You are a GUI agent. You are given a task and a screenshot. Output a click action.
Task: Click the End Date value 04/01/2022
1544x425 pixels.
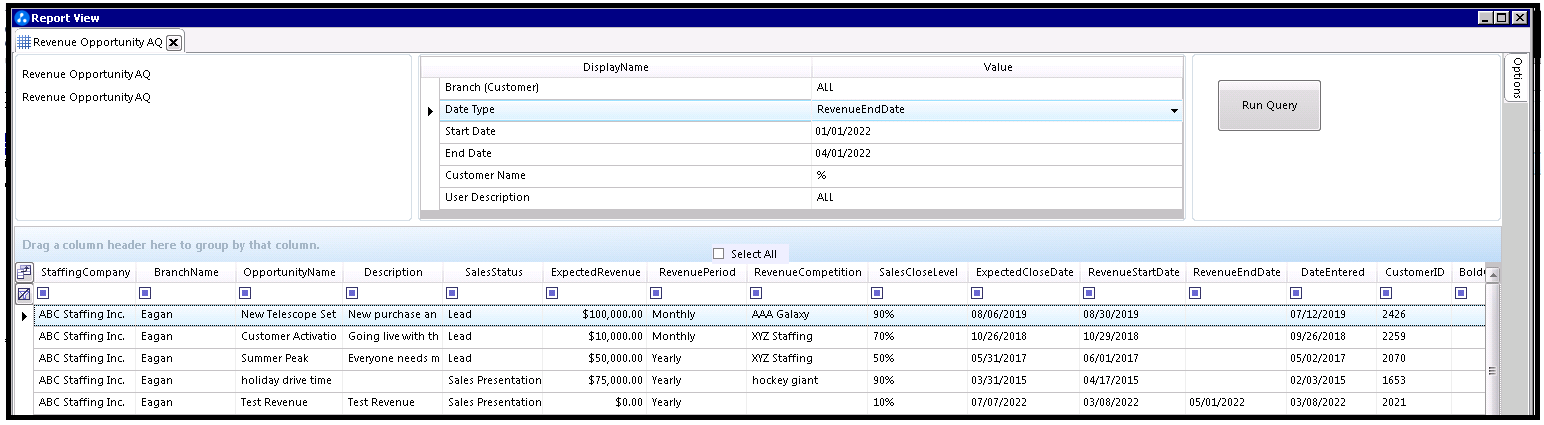(996, 154)
